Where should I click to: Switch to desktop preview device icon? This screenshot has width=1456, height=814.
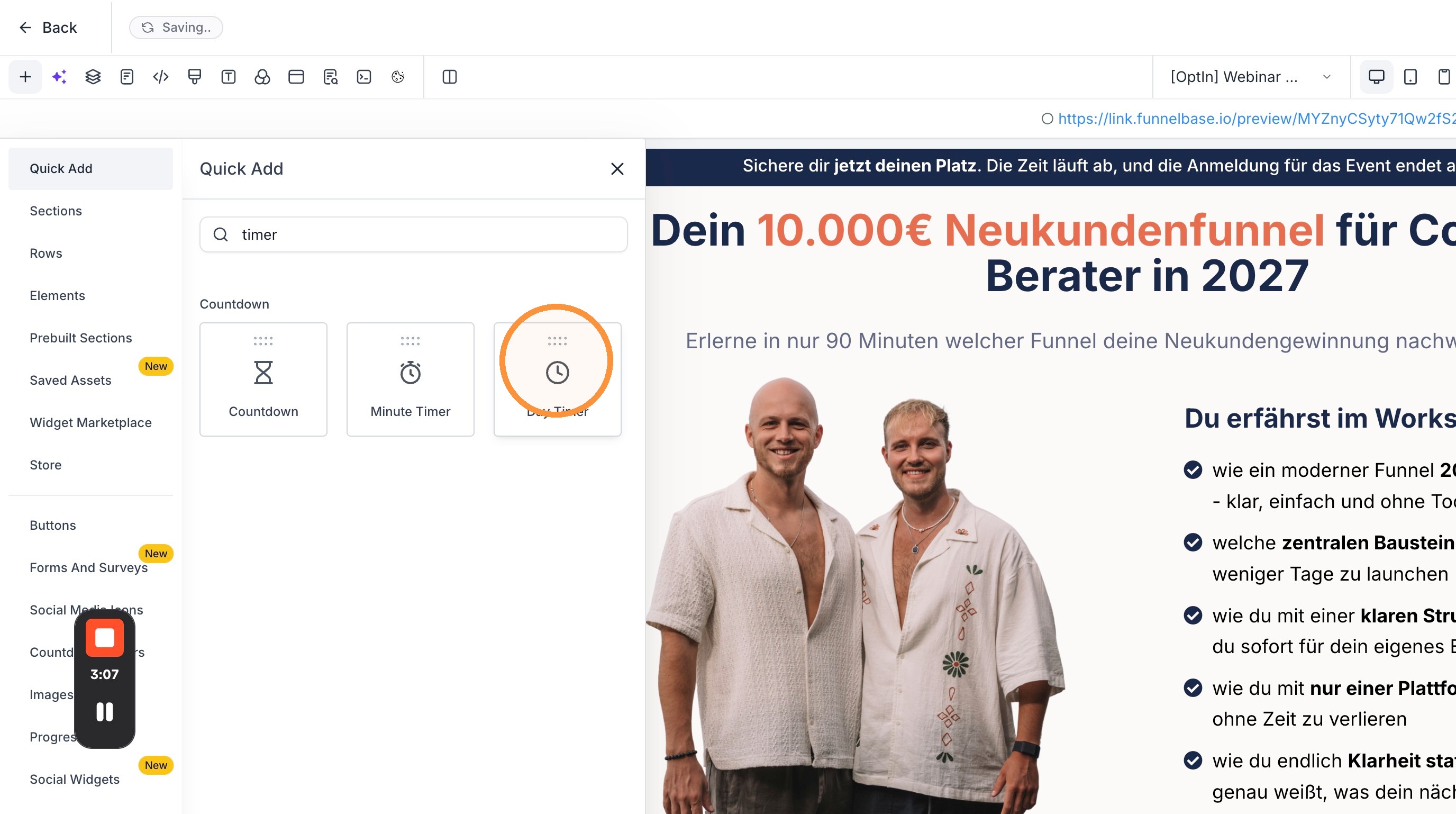pyautogui.click(x=1376, y=77)
